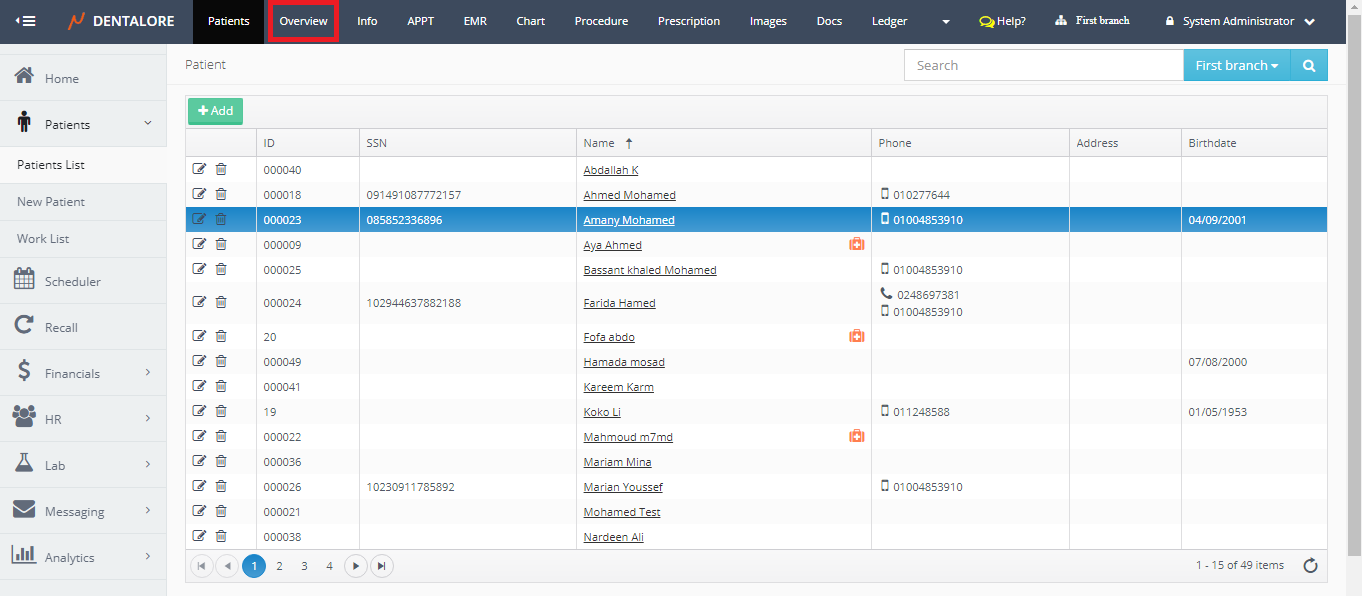Viewport: 1362px width, 596px height.
Task: Open the more tabs caret after Ledger
Action: 946,21
